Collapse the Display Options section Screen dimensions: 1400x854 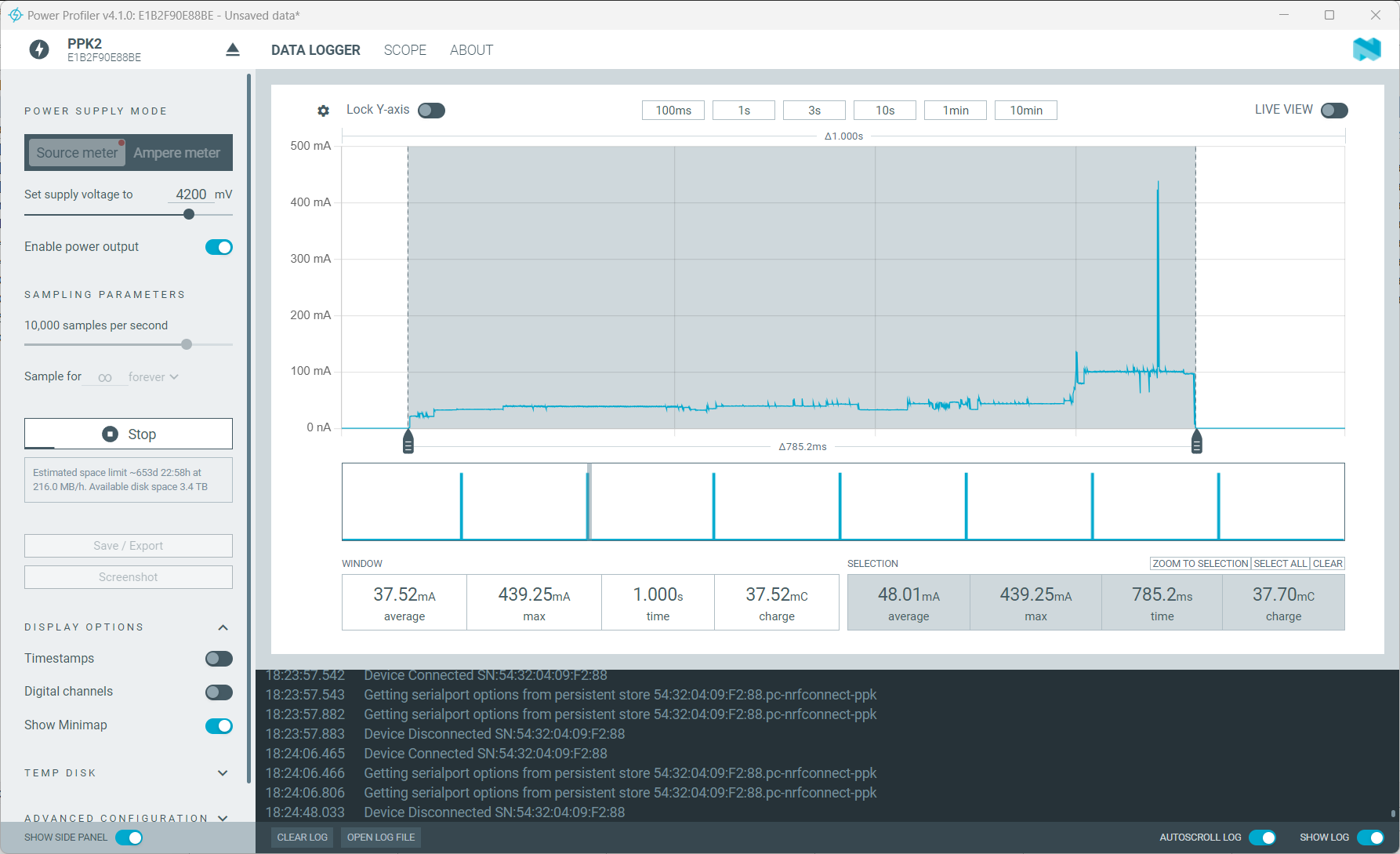click(x=223, y=627)
